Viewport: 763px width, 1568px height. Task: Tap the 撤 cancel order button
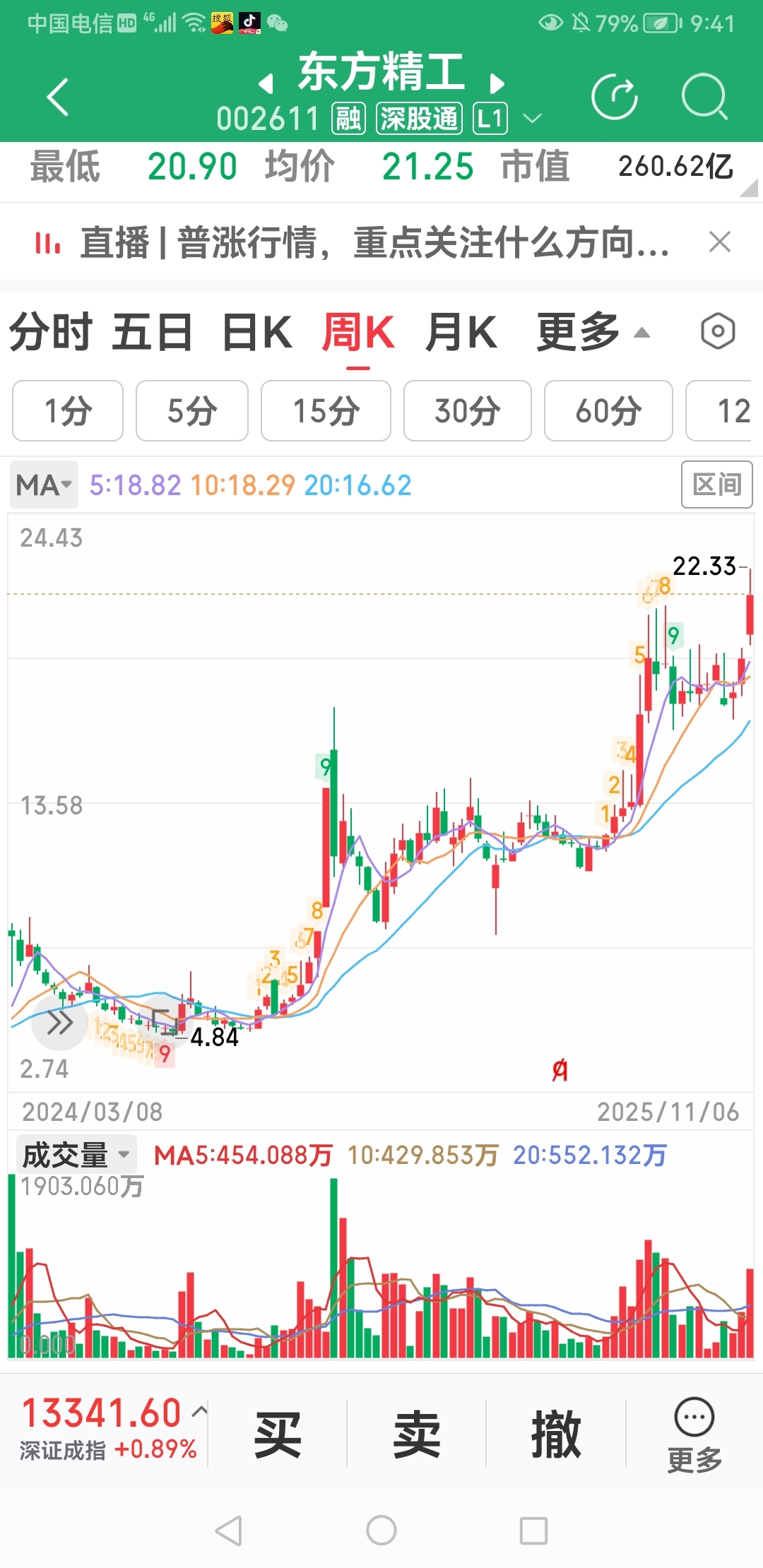pyautogui.click(x=557, y=1435)
